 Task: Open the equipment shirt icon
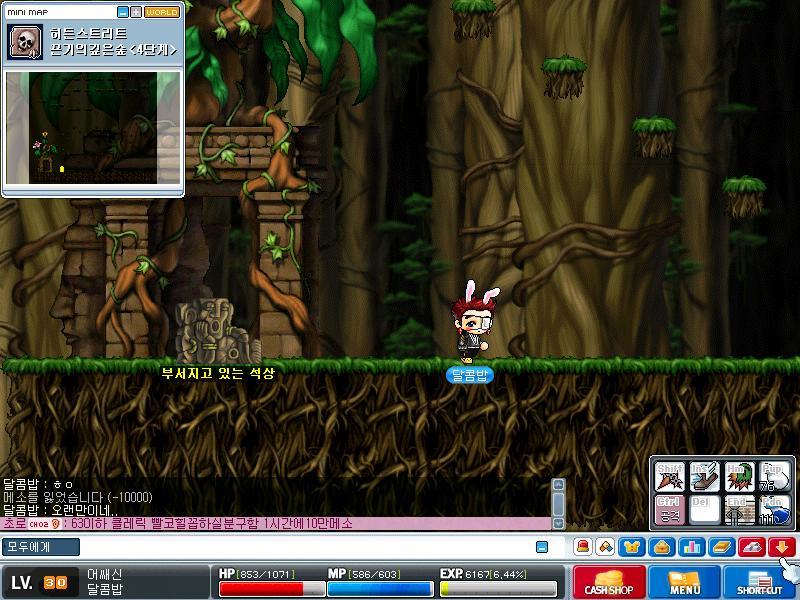tap(632, 547)
